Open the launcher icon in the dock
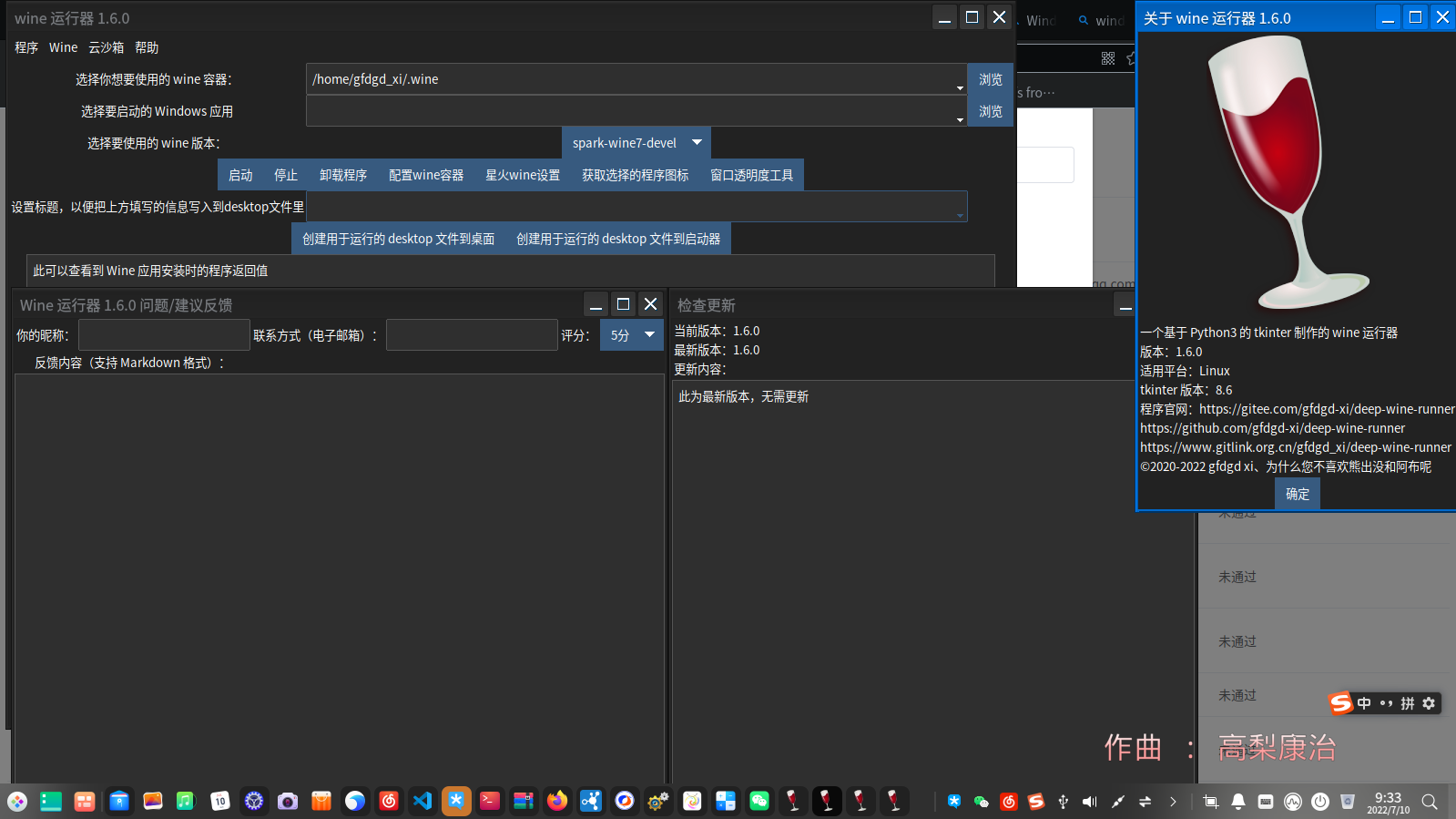Screen dimensions: 1456x819 [x=17, y=802]
